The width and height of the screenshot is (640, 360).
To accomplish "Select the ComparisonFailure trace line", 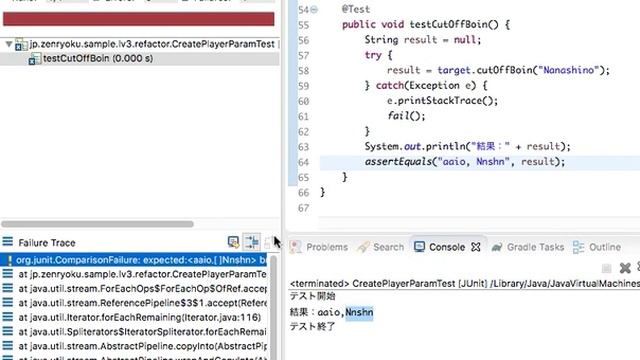I will (134, 260).
